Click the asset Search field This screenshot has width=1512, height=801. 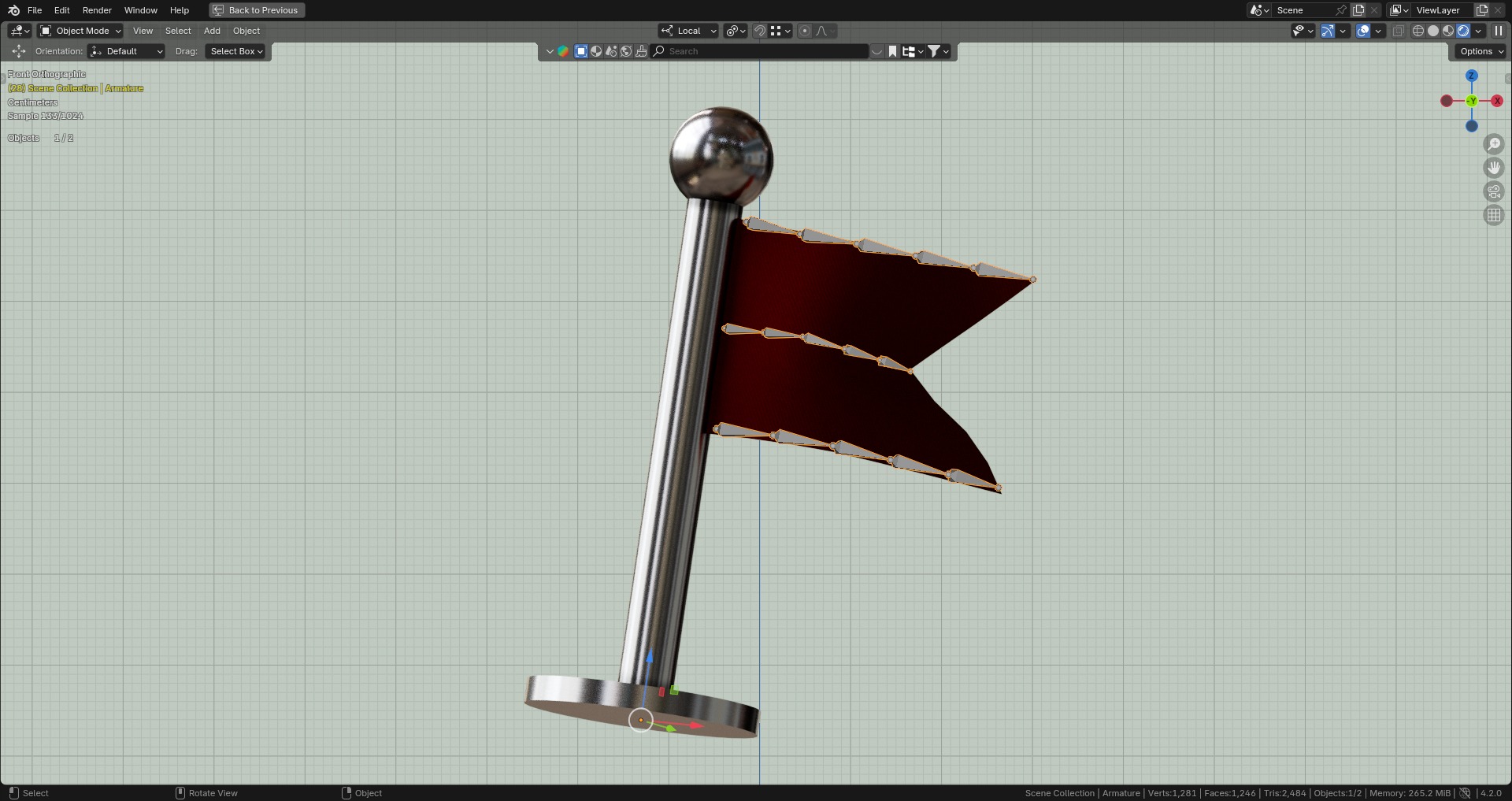(760, 51)
